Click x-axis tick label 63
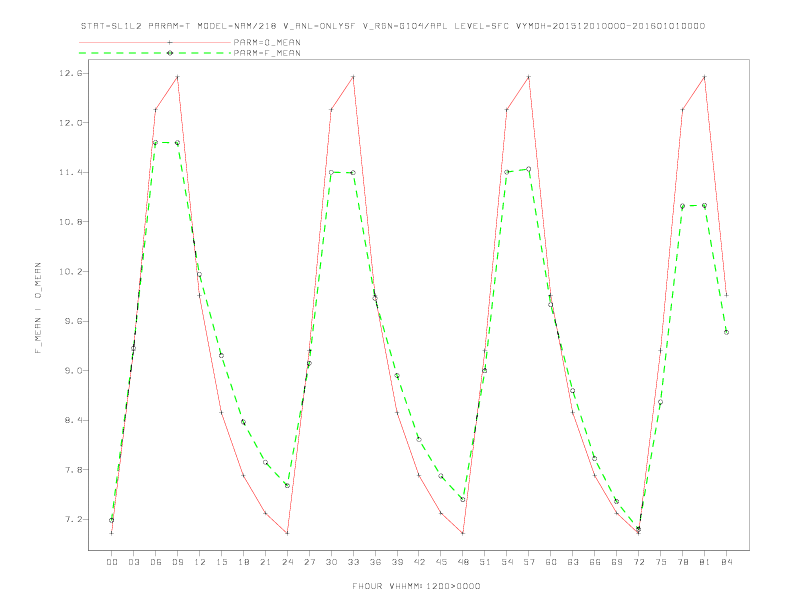This screenshot has width=792, height=612. coord(573,562)
